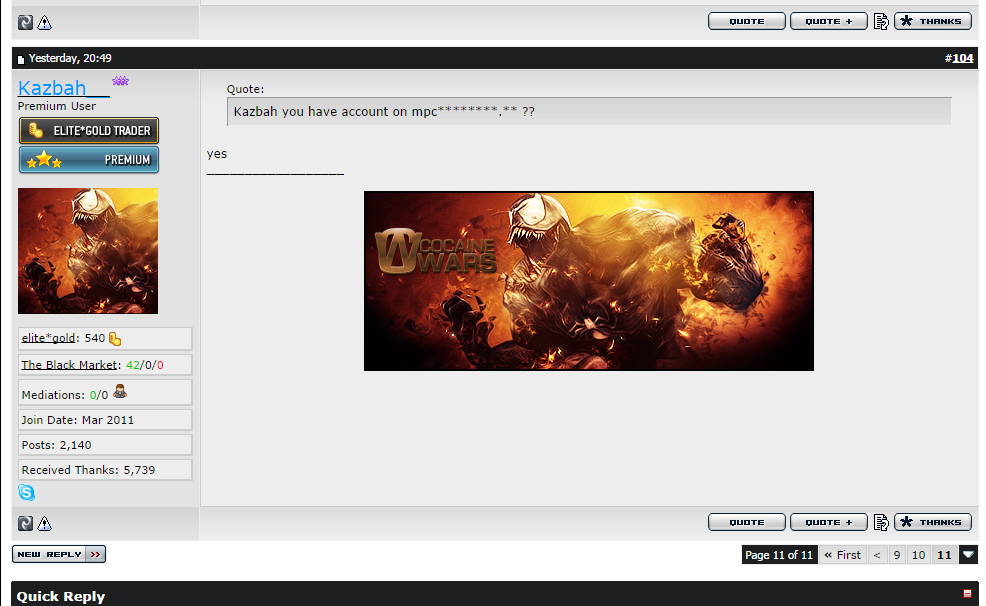Click Quote + button on the upper post
This screenshot has height=606, width=986.
pyautogui.click(x=828, y=21)
